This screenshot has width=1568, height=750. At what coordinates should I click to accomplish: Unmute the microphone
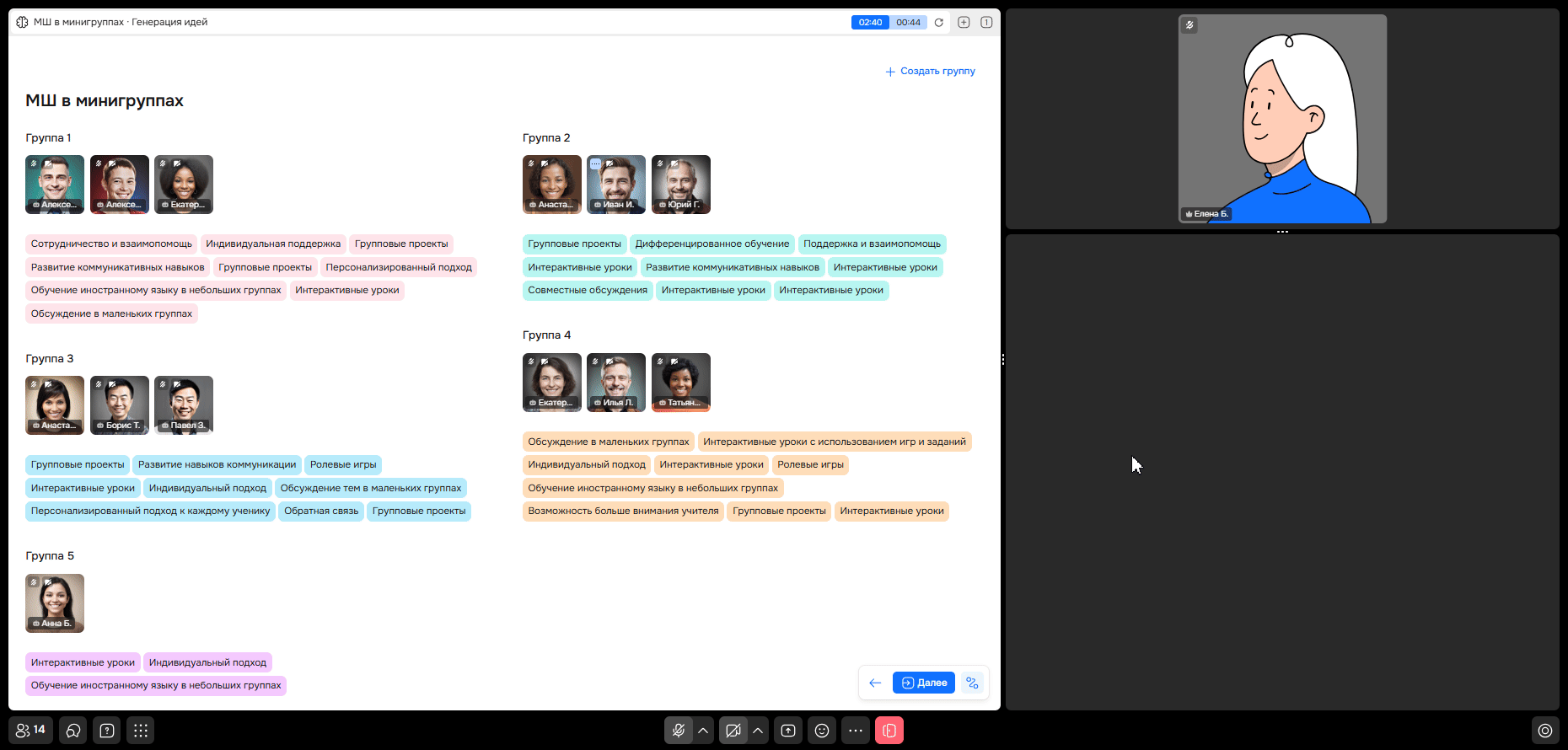[679, 731]
